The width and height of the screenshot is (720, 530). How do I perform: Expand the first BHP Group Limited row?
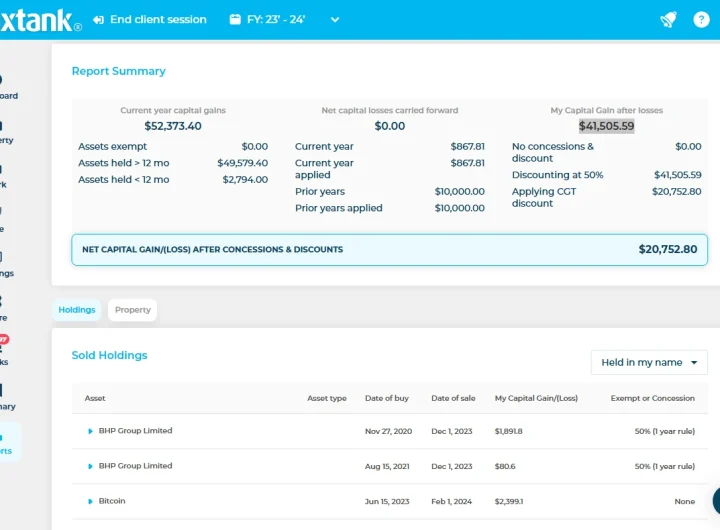coord(90,431)
